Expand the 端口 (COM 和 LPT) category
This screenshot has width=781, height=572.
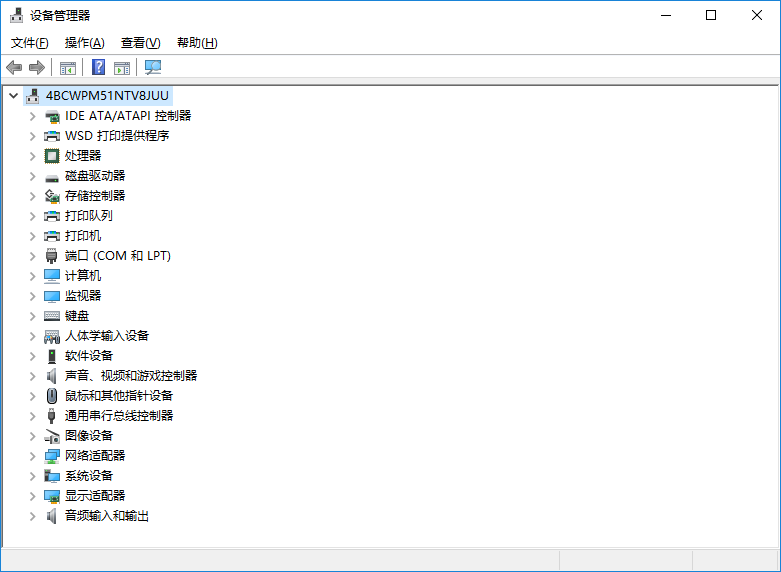pyautogui.click(x=32, y=255)
